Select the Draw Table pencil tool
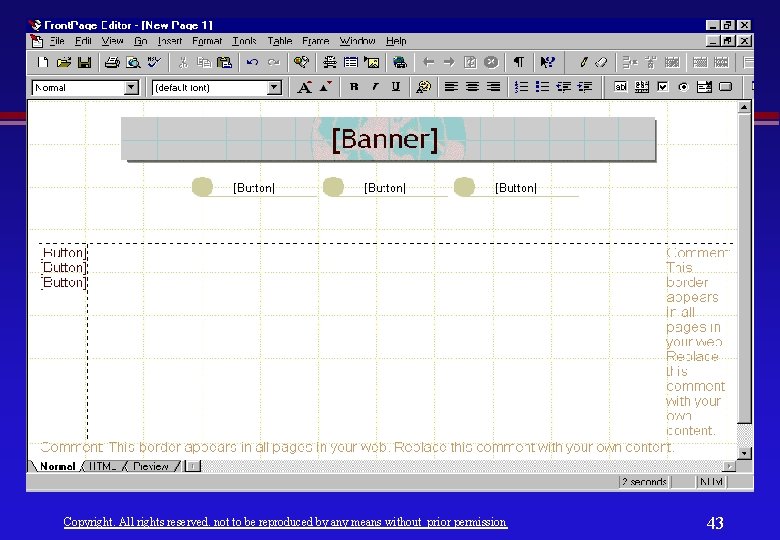 [584, 62]
